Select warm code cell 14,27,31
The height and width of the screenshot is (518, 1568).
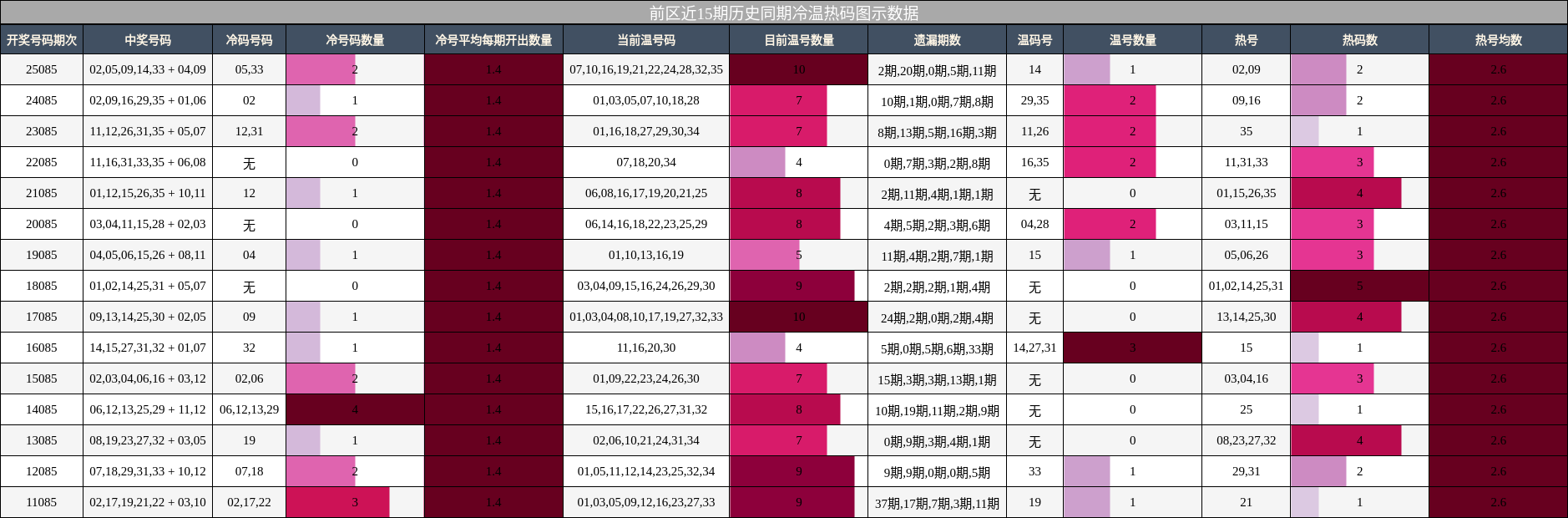(x=1034, y=348)
